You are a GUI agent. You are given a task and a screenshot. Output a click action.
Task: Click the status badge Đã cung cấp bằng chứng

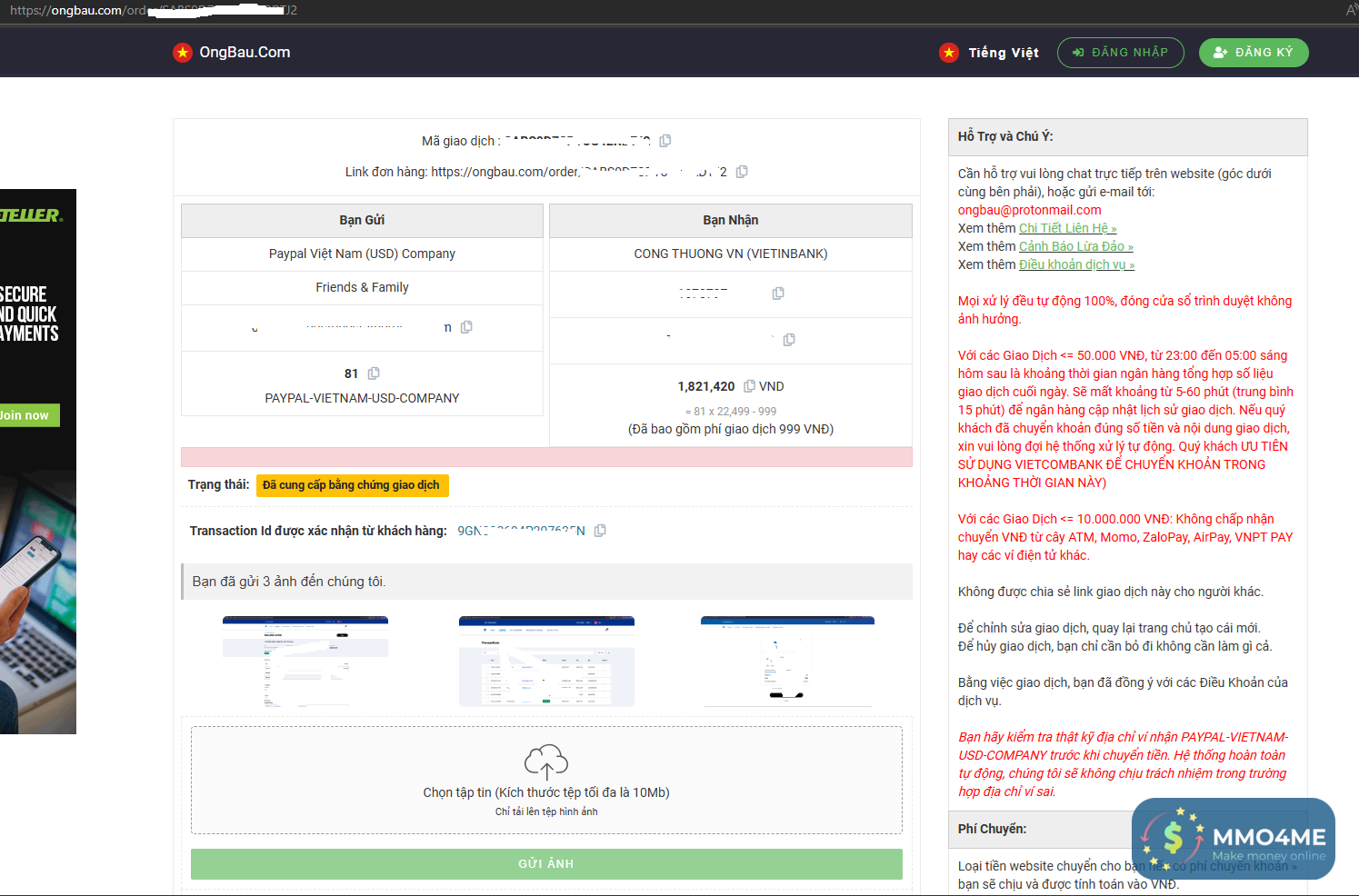tap(353, 485)
